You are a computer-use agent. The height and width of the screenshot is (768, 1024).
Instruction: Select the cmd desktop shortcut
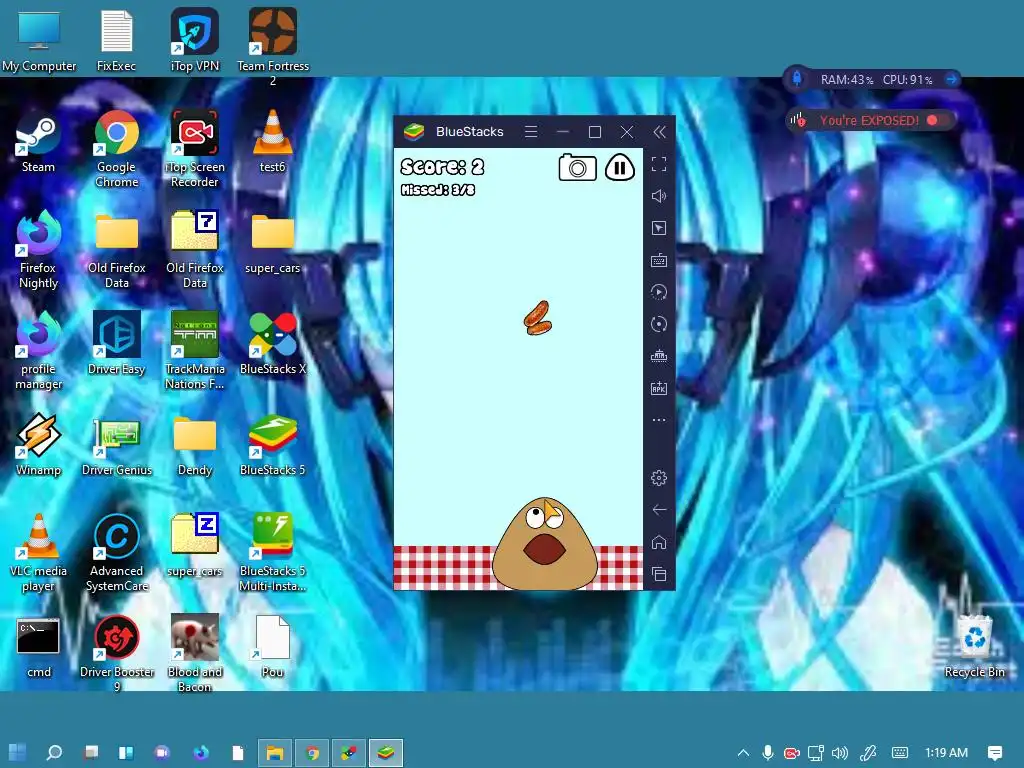39,648
